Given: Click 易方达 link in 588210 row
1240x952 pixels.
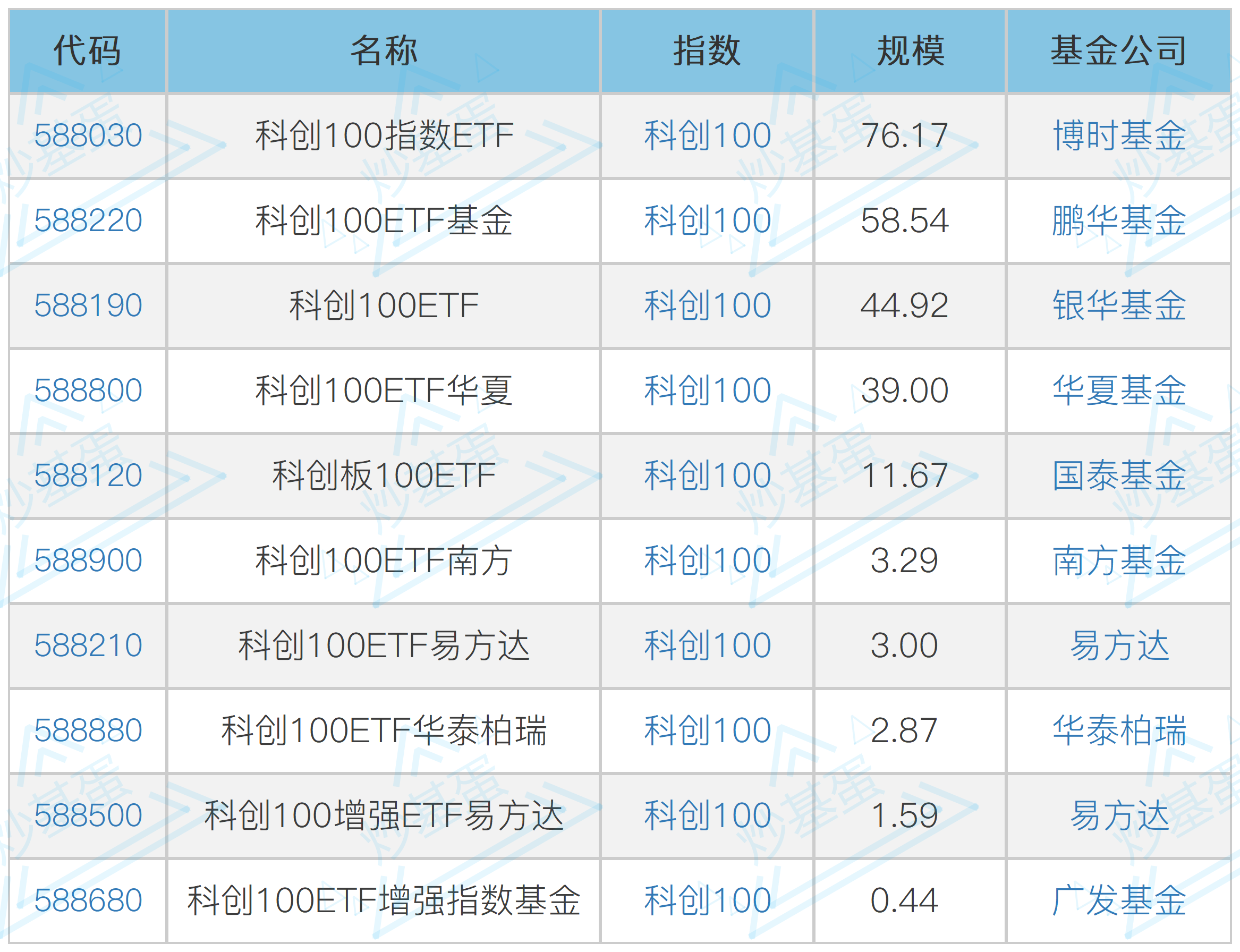Looking at the screenshot, I should [1119, 645].
